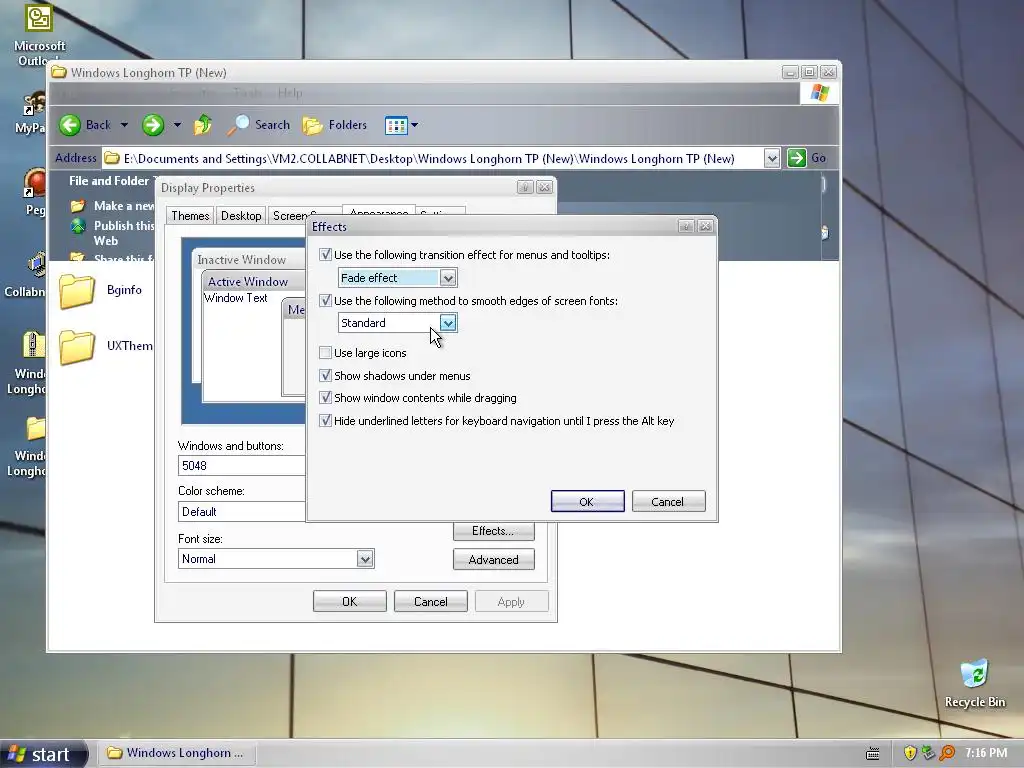Image resolution: width=1024 pixels, height=768 pixels.
Task: Click the Active Window preview title
Action: [248, 281]
